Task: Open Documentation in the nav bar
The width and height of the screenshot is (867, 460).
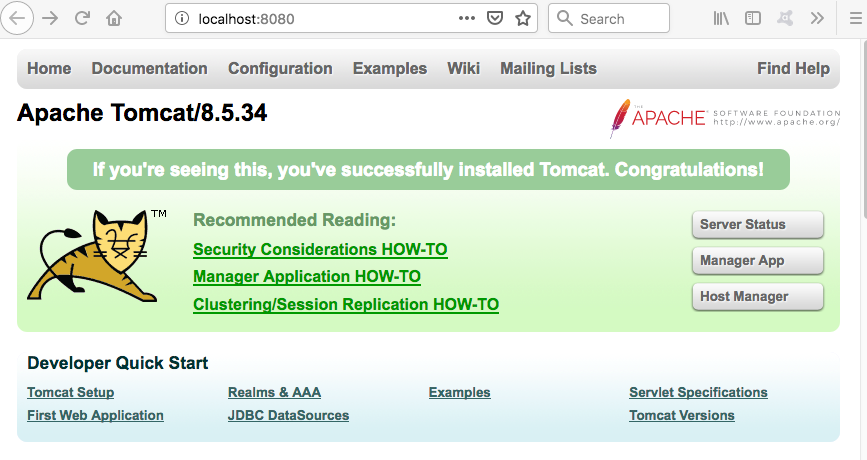Action: coord(149,69)
